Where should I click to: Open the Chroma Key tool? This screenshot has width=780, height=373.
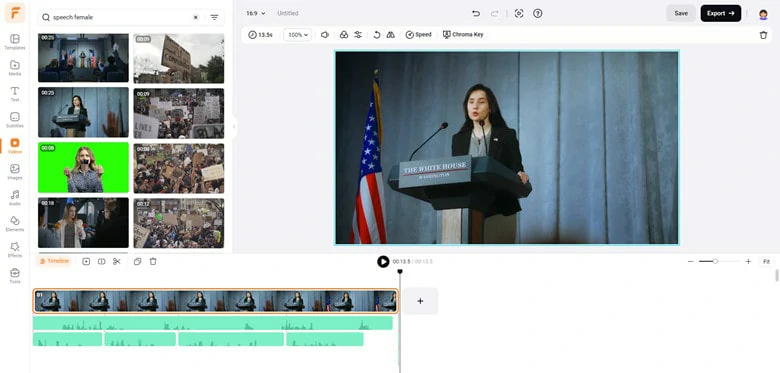(x=463, y=35)
